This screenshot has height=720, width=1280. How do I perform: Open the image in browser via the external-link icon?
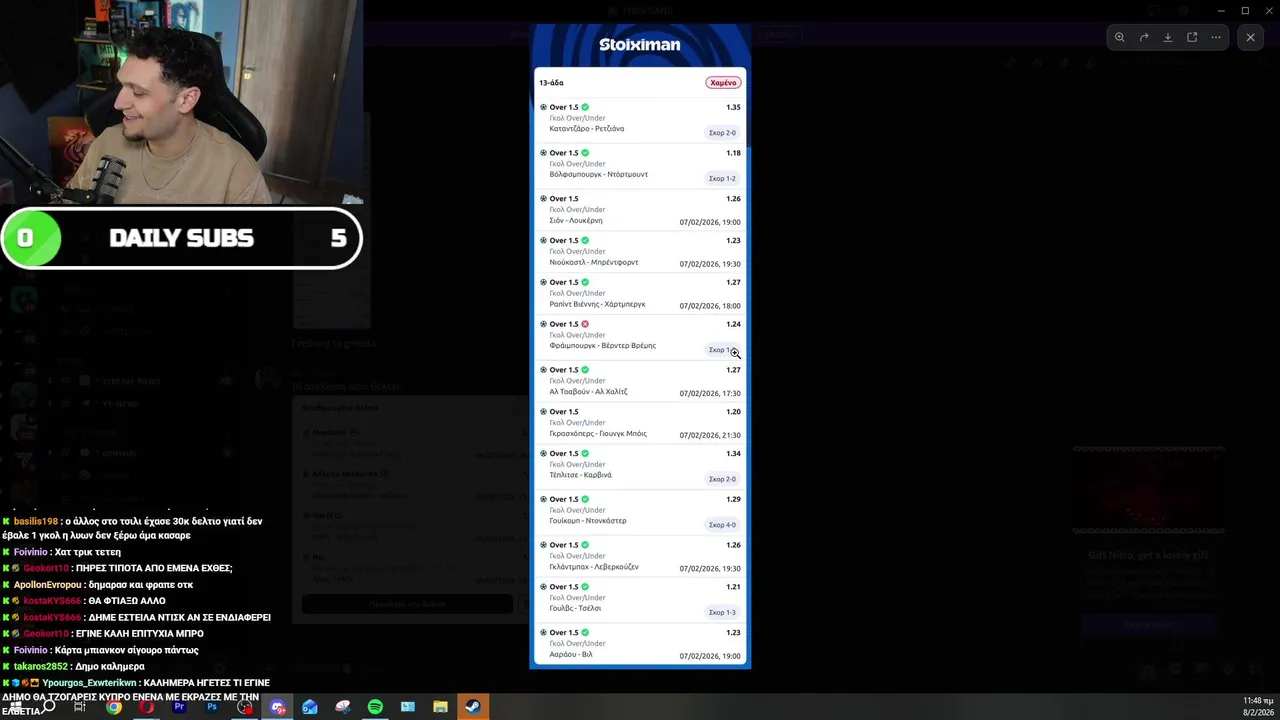point(1192,37)
